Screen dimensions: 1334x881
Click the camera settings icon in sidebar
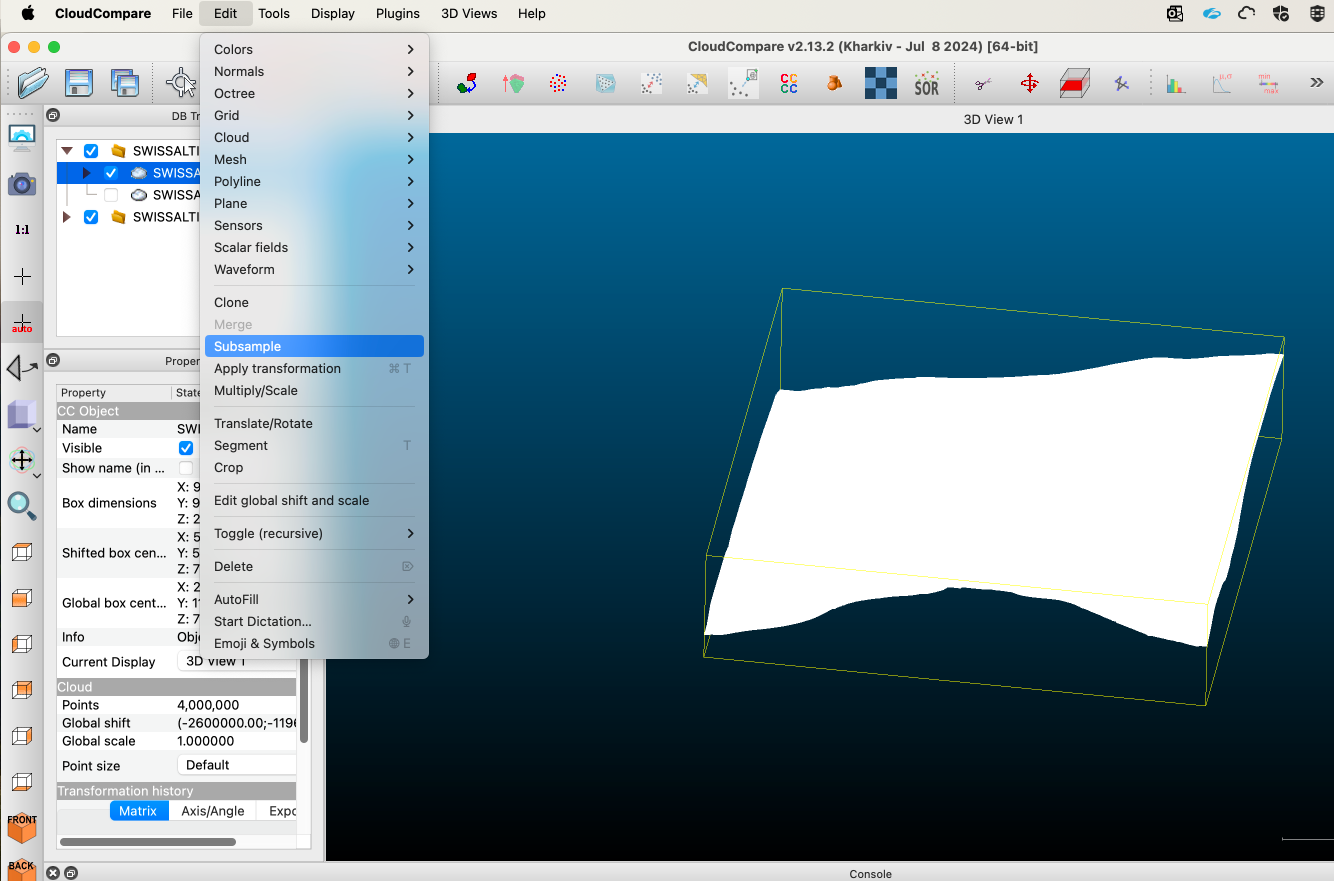pyautogui.click(x=21, y=184)
